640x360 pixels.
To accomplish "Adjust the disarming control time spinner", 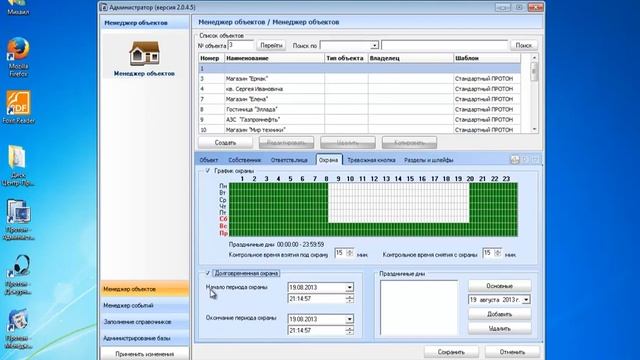I will 497,253.
